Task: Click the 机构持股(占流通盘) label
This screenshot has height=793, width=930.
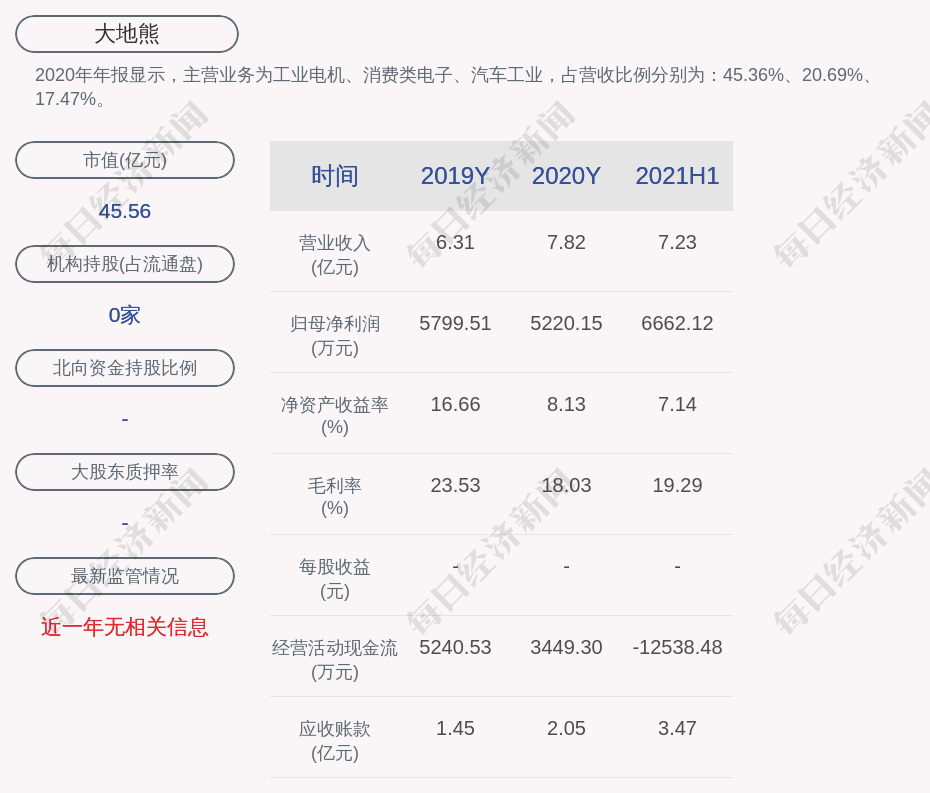Action: pyautogui.click(x=125, y=264)
